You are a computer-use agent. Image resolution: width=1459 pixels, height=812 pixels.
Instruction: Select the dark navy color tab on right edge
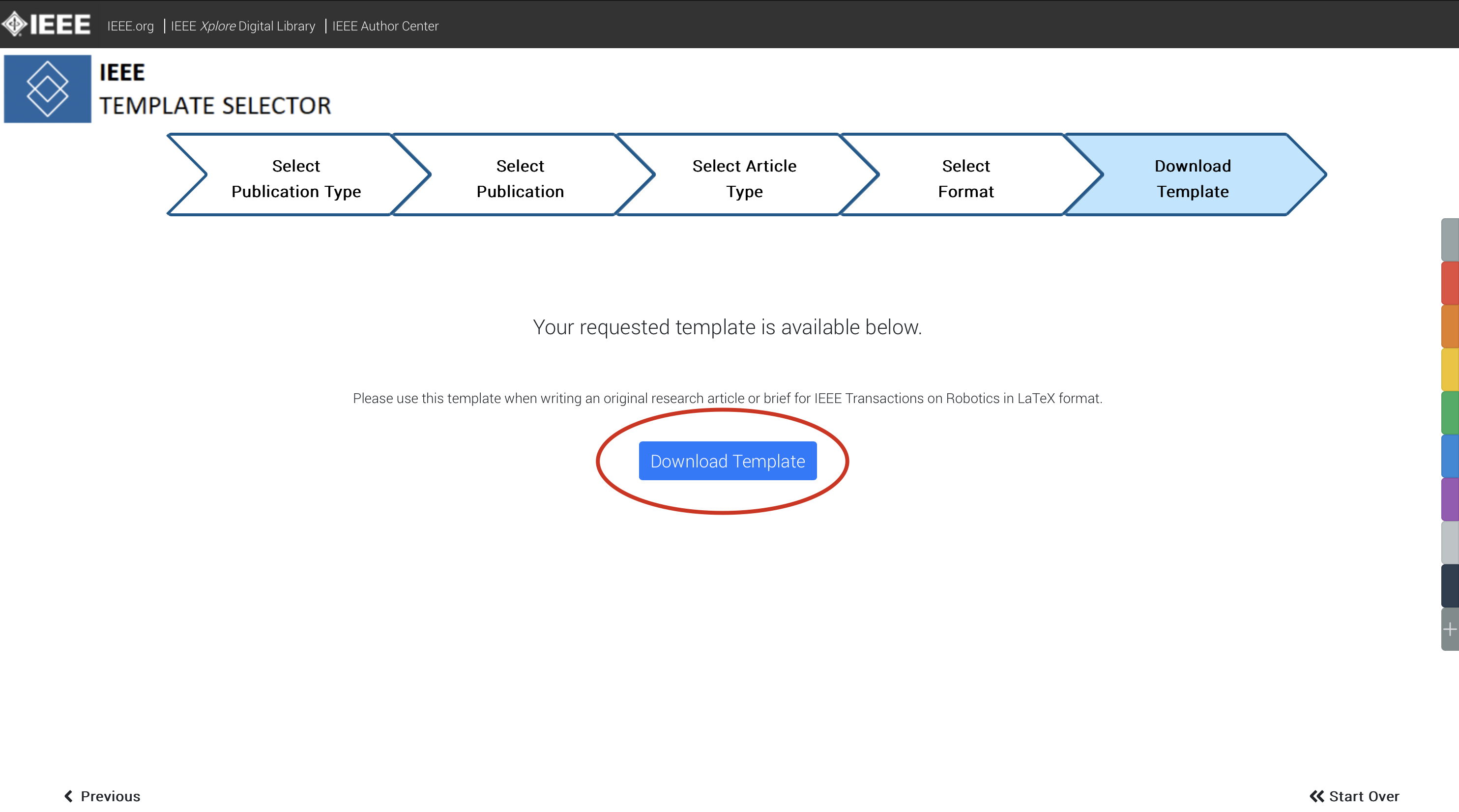pyautogui.click(x=1450, y=585)
